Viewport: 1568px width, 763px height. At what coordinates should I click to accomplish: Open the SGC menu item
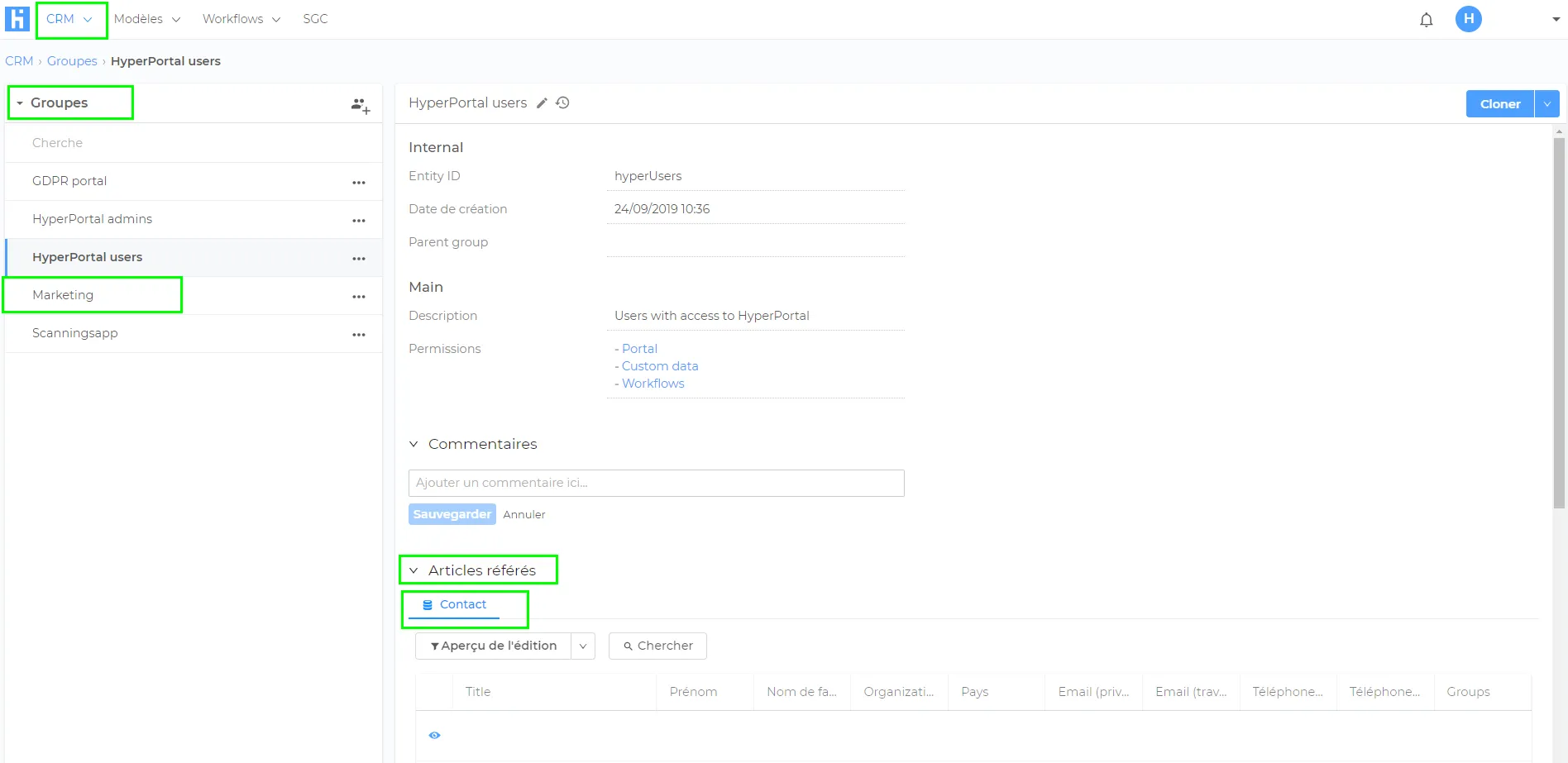point(315,19)
